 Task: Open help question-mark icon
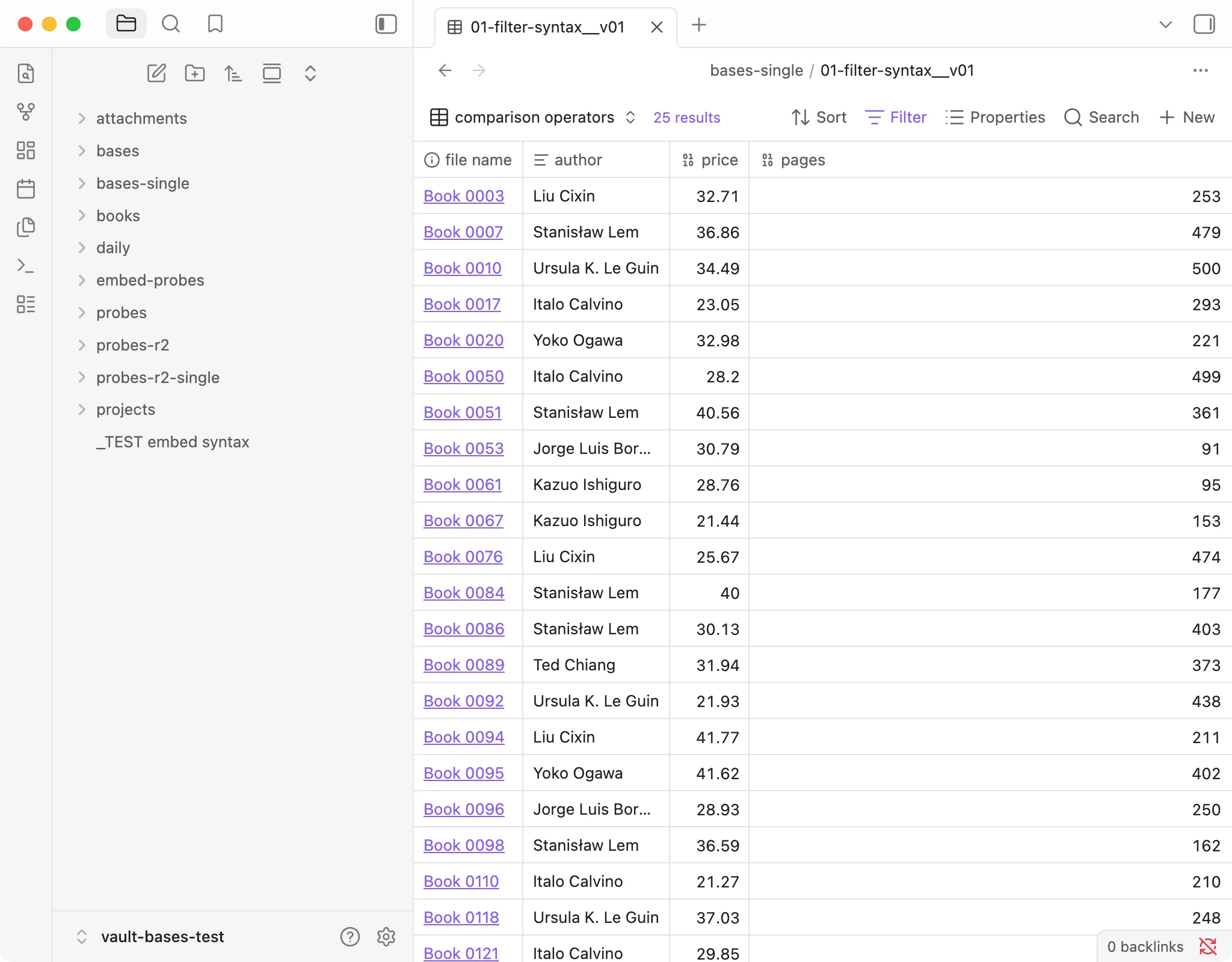(x=350, y=937)
